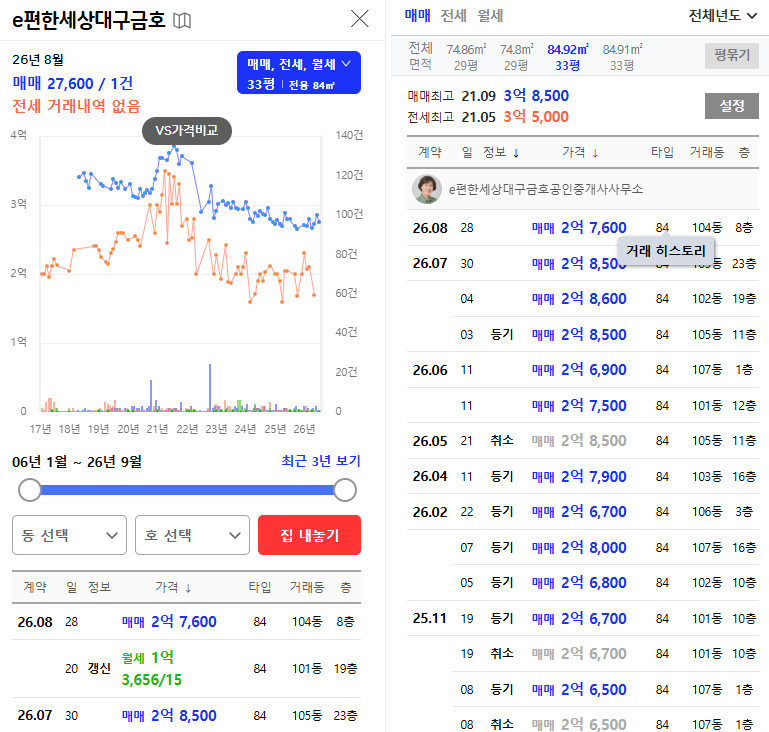Select the 84.92㎡ 33평 area filter

[567, 57]
